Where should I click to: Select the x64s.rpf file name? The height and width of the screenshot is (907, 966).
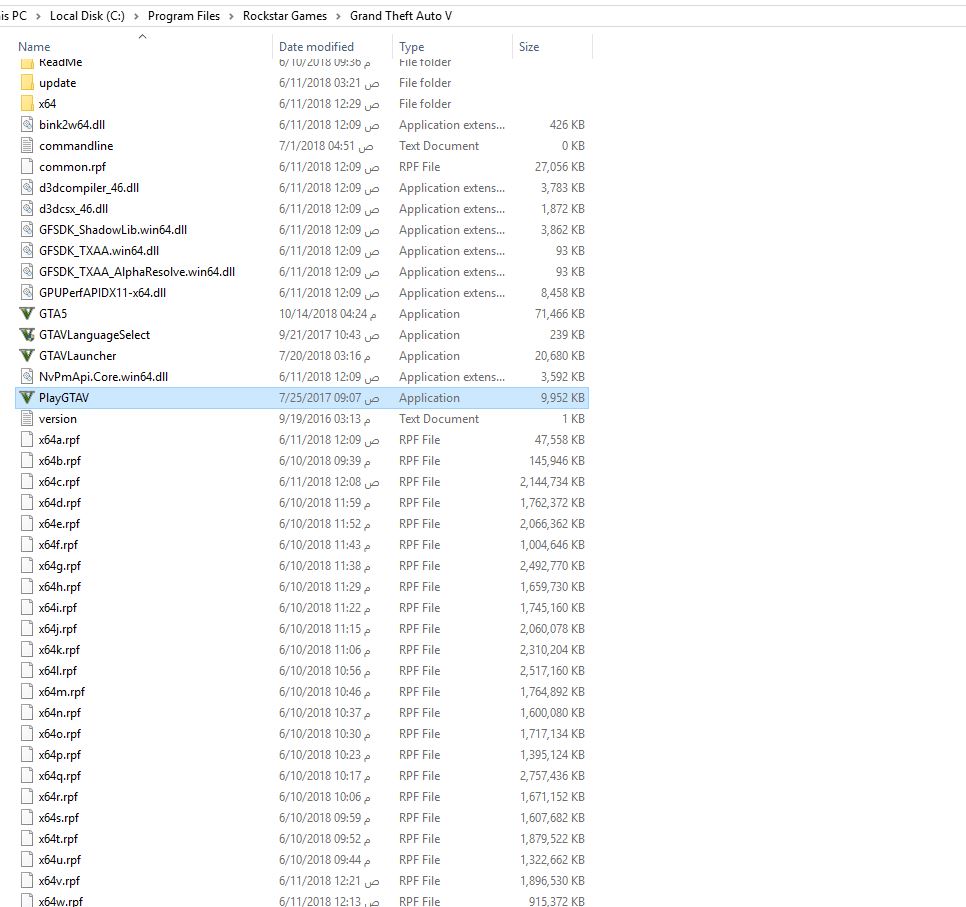click(59, 818)
